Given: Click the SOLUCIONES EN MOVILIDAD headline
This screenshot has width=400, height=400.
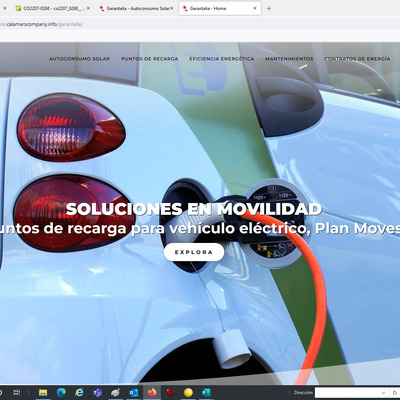Looking at the screenshot, I should point(194,209).
